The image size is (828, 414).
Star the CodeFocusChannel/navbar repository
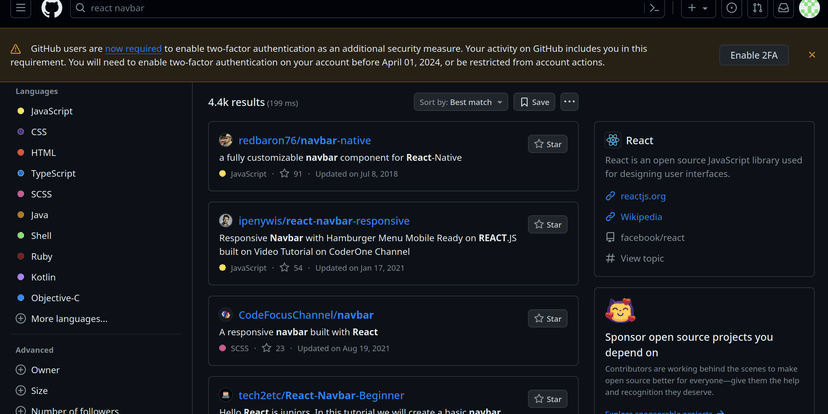[x=548, y=318]
